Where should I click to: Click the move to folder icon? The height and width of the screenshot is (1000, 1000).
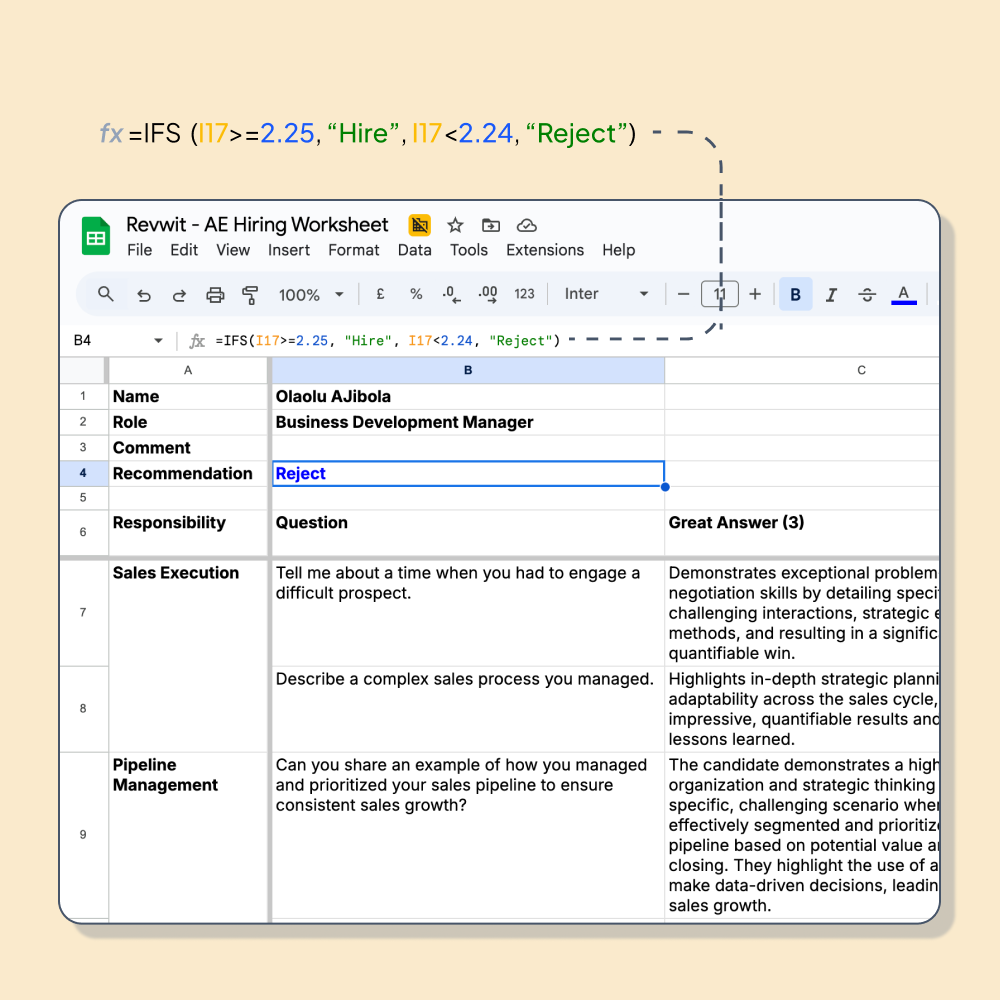pyautogui.click(x=491, y=225)
